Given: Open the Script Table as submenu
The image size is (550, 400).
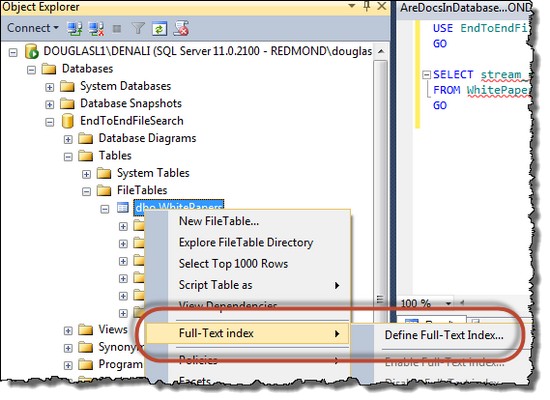Looking at the screenshot, I should click(x=247, y=285).
